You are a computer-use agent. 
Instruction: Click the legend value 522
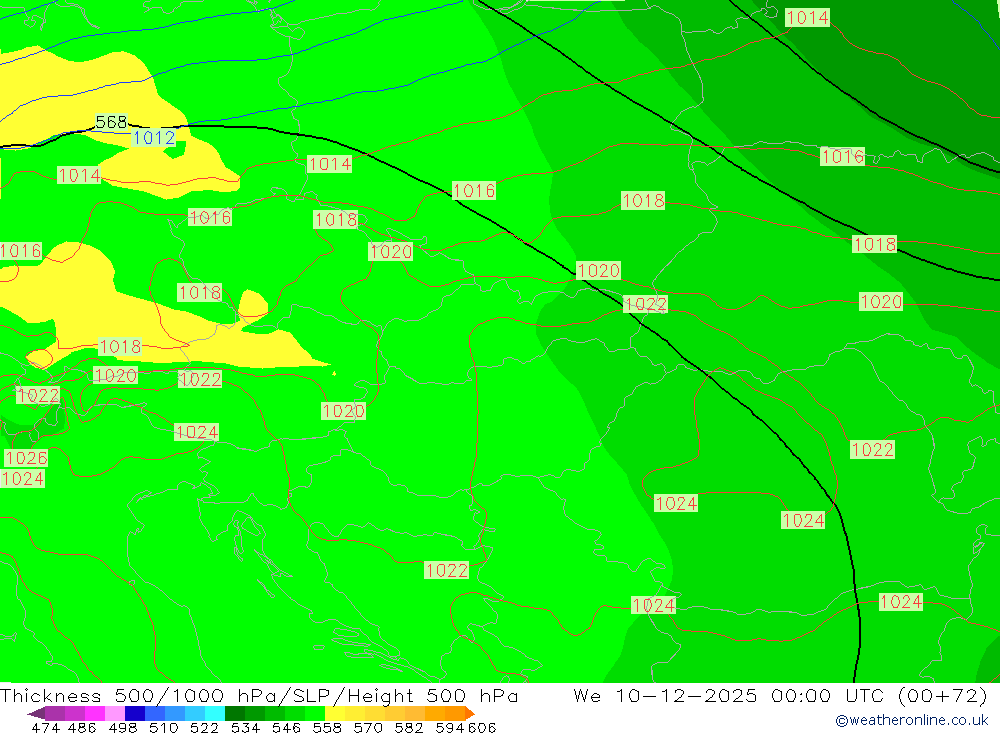point(204,727)
